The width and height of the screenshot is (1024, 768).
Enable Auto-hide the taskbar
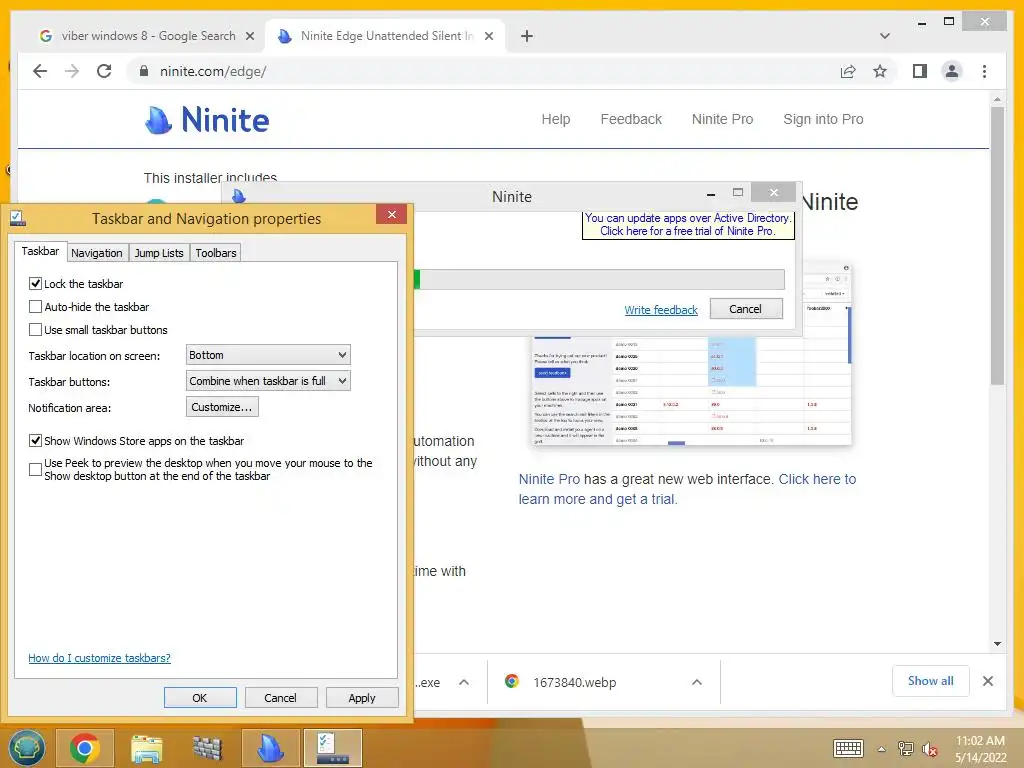pyautogui.click(x=35, y=306)
